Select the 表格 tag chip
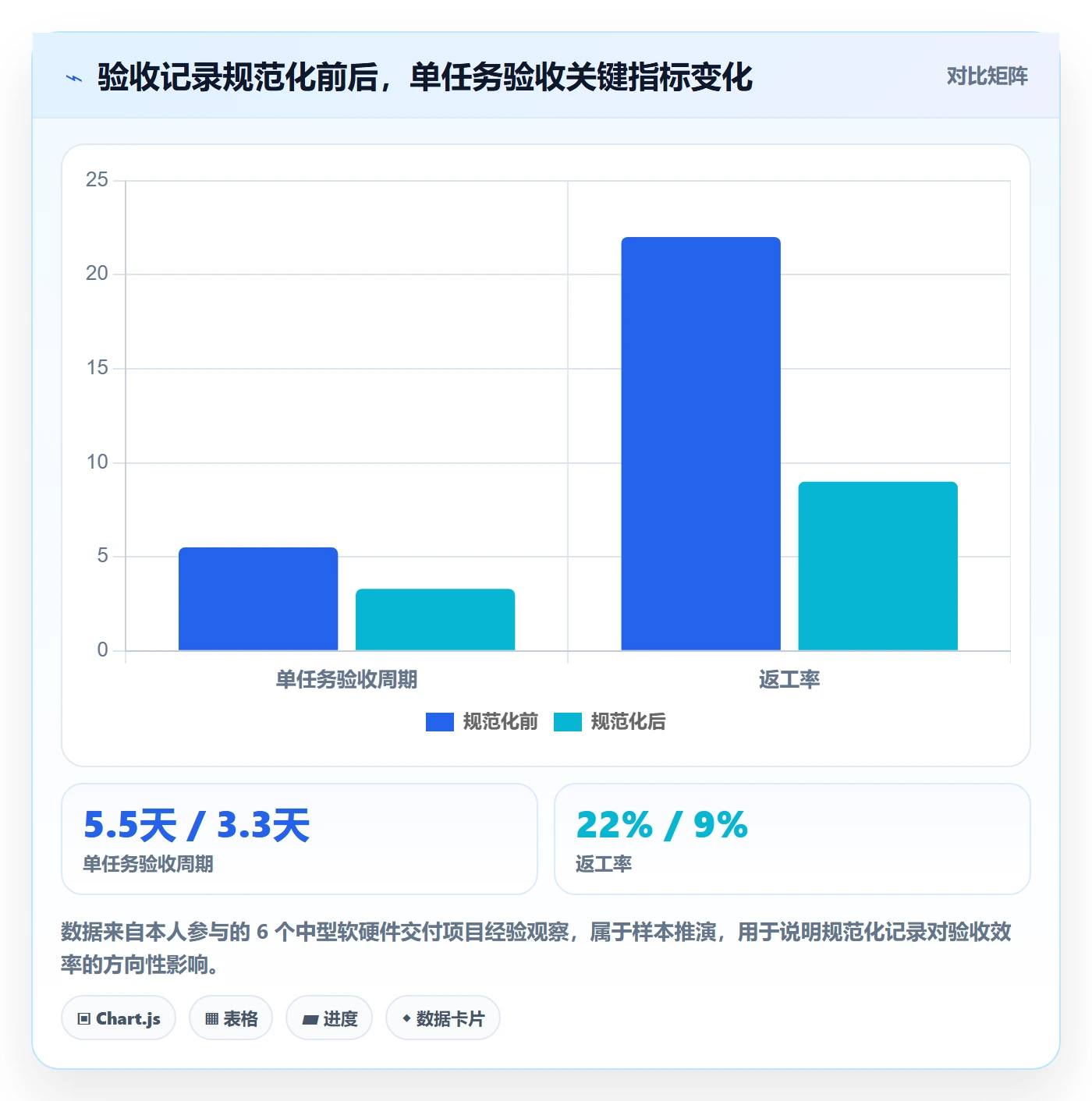Image resolution: width=1092 pixels, height=1101 pixels. click(231, 1018)
